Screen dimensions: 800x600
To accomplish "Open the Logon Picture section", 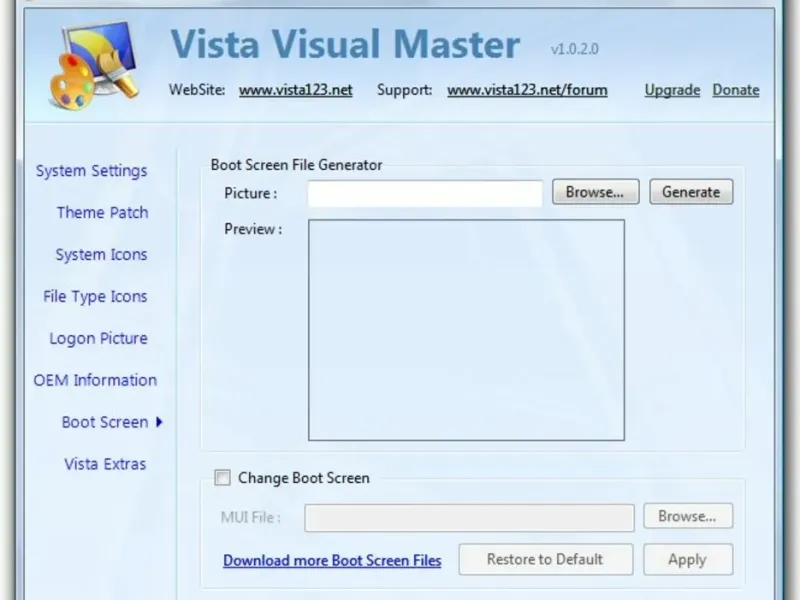I will tap(98, 338).
